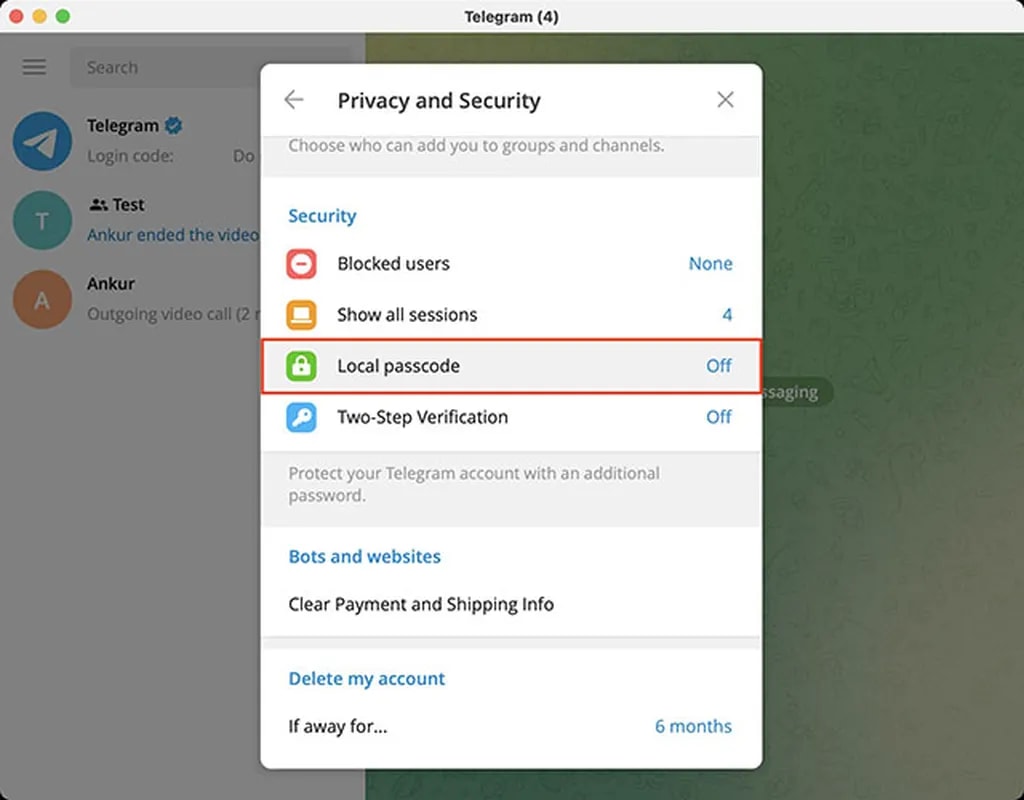Close the Privacy and Security dialog
1024x800 pixels.
[x=726, y=100]
